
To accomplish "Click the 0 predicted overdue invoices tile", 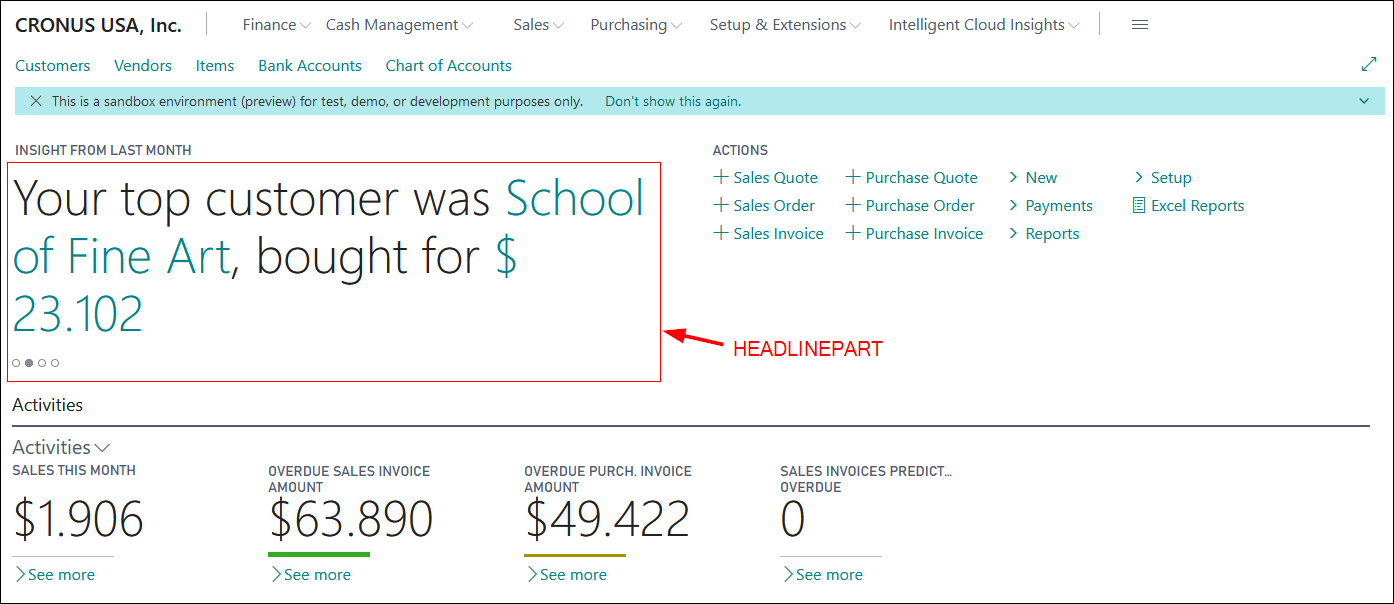I will click(793, 519).
